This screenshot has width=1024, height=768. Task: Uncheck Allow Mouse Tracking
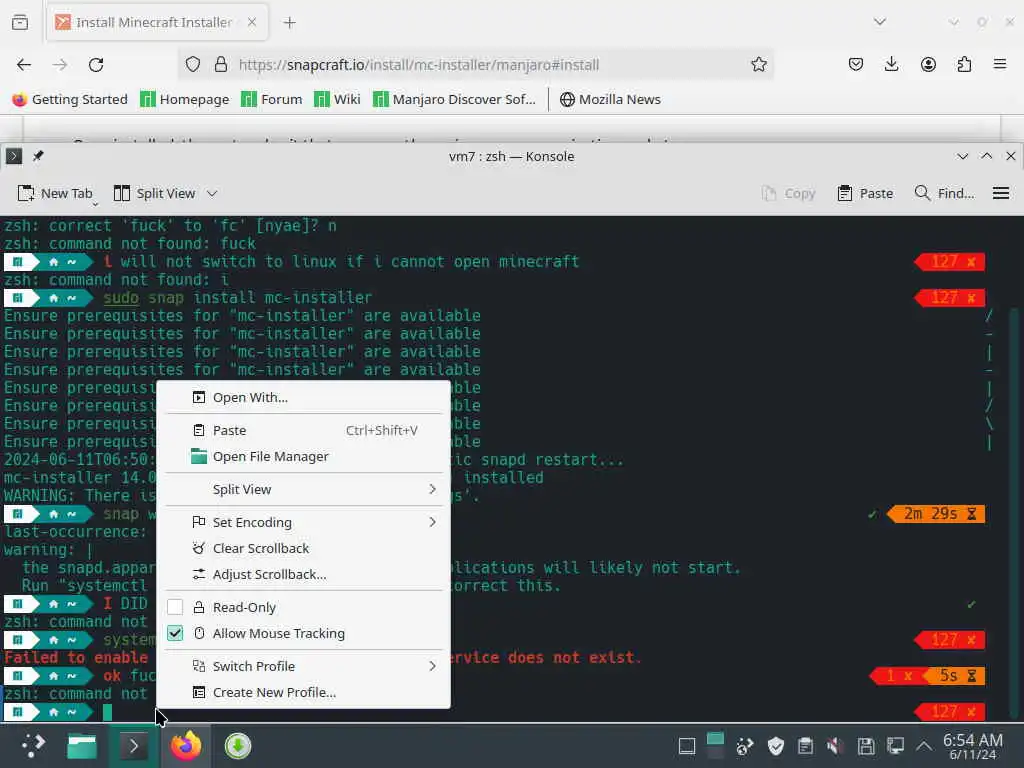[175, 633]
